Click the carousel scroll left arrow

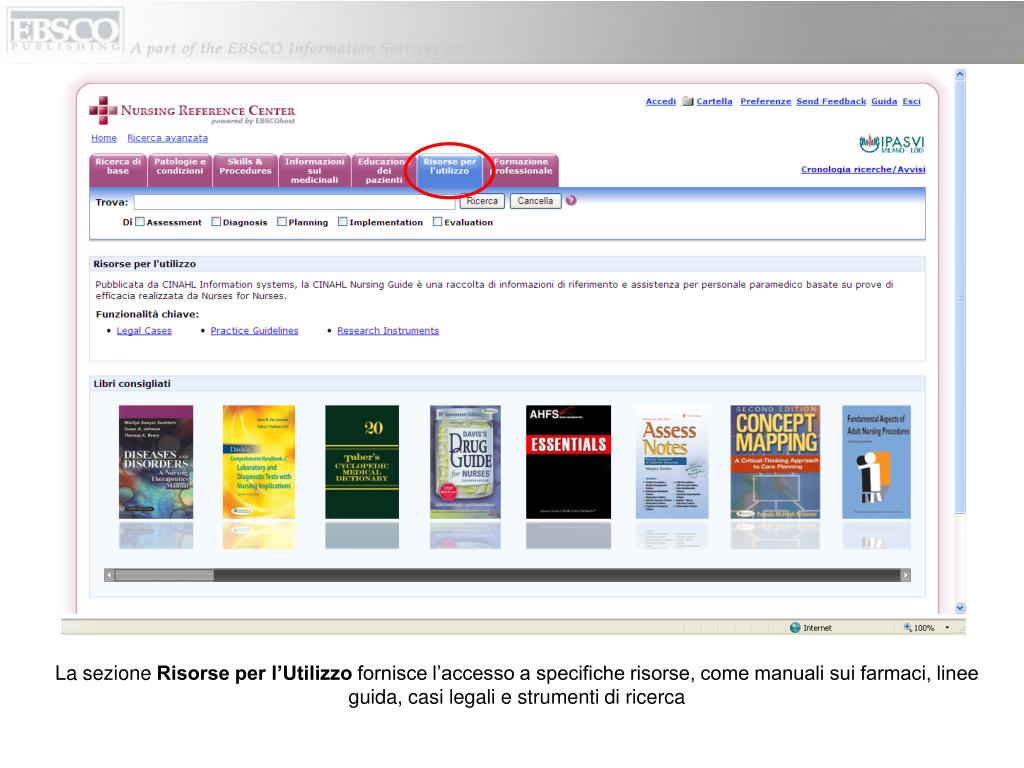point(109,575)
